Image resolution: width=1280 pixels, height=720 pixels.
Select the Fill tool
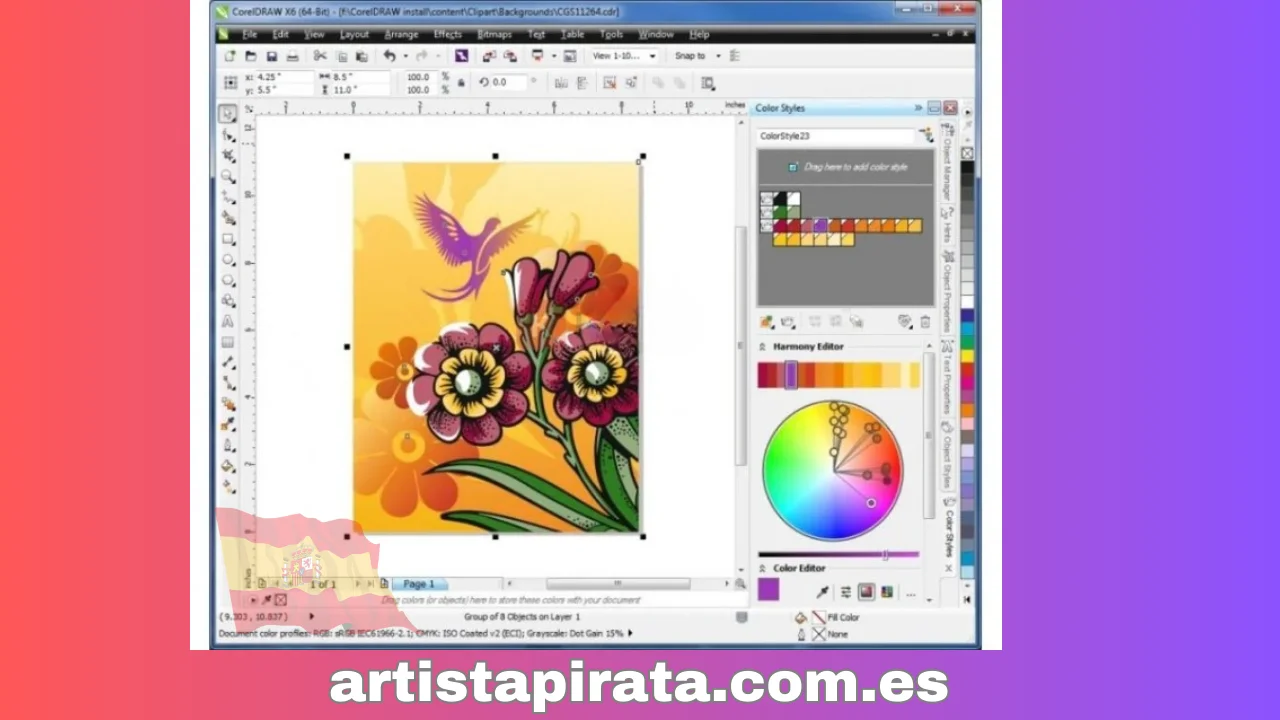point(228,466)
